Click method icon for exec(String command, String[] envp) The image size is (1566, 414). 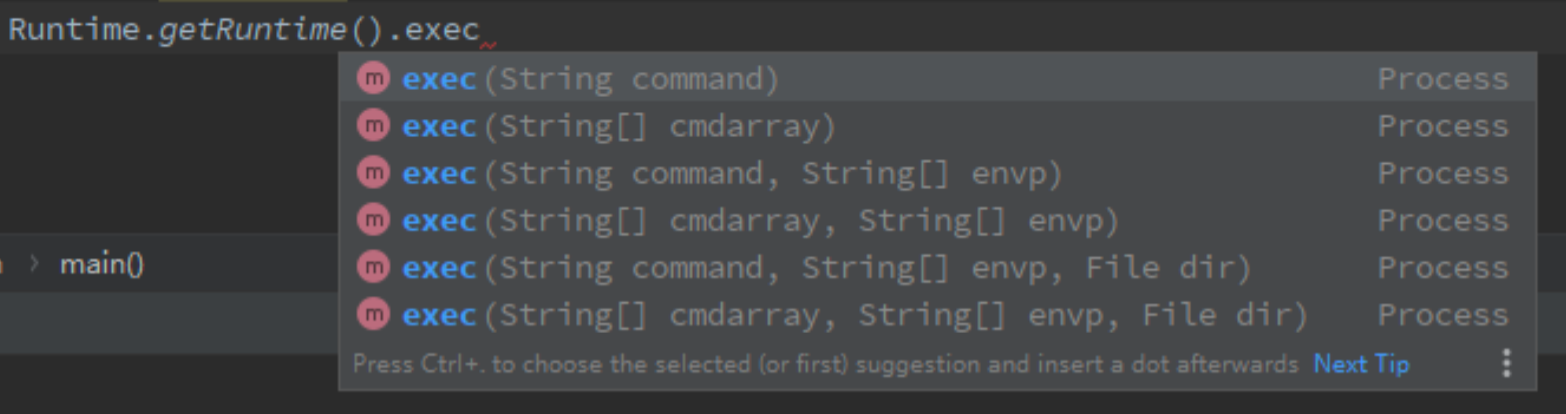(x=373, y=173)
